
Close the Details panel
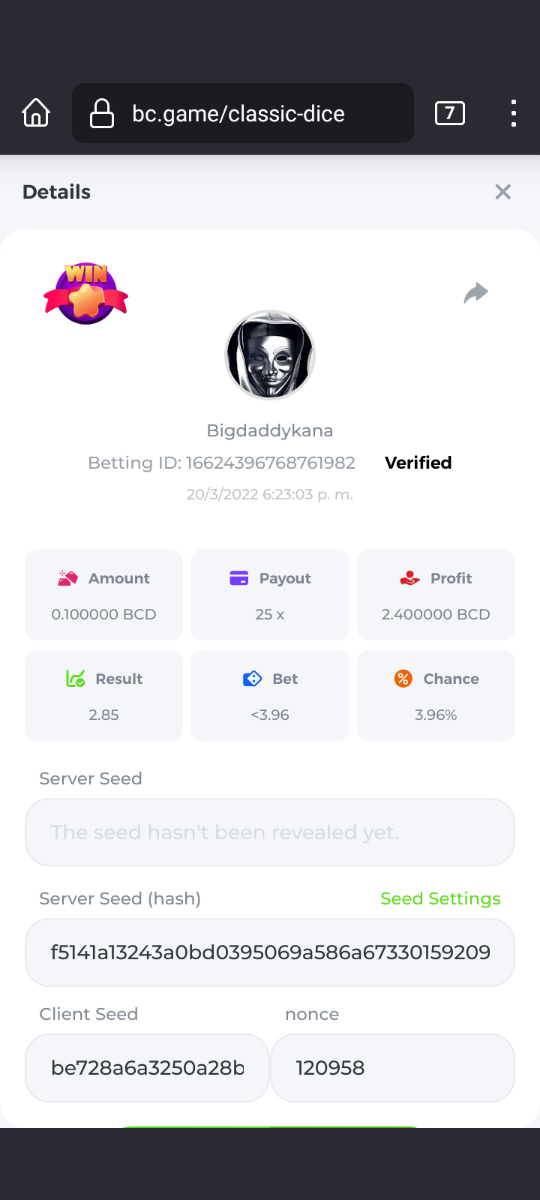[503, 192]
